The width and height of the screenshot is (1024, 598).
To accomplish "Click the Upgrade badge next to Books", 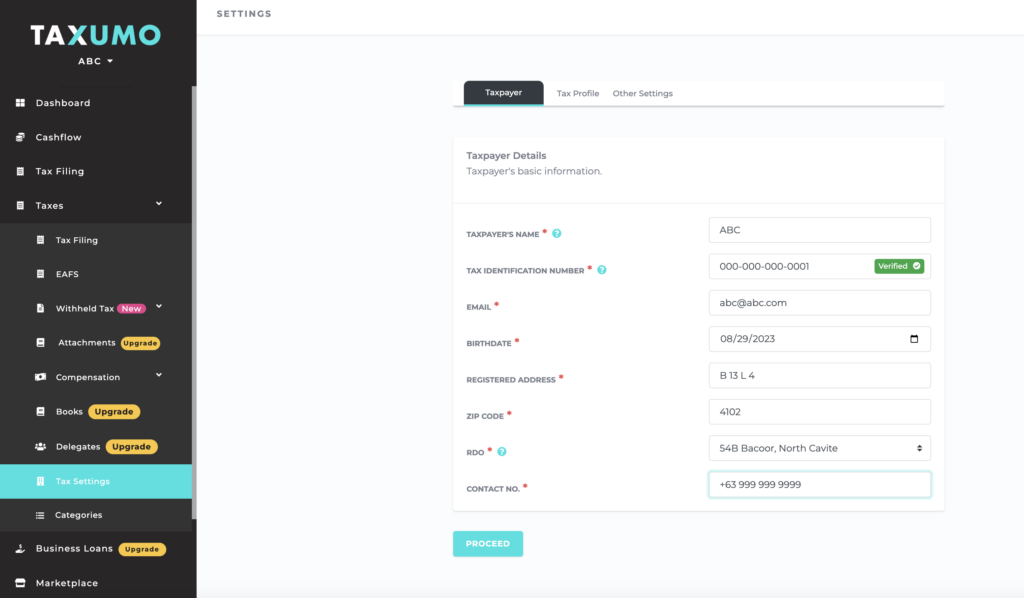I will click(x=114, y=411).
